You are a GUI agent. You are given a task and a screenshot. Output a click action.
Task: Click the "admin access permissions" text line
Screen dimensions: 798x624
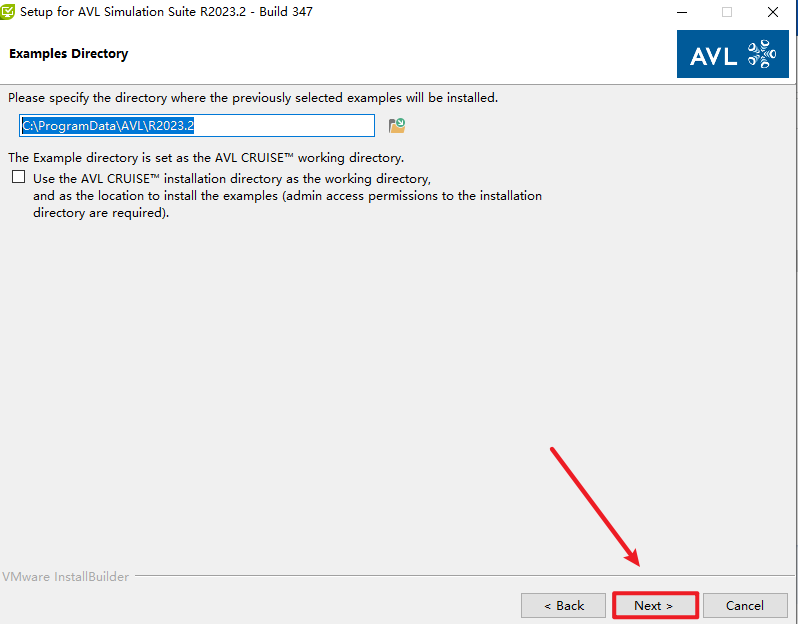[x=287, y=196]
